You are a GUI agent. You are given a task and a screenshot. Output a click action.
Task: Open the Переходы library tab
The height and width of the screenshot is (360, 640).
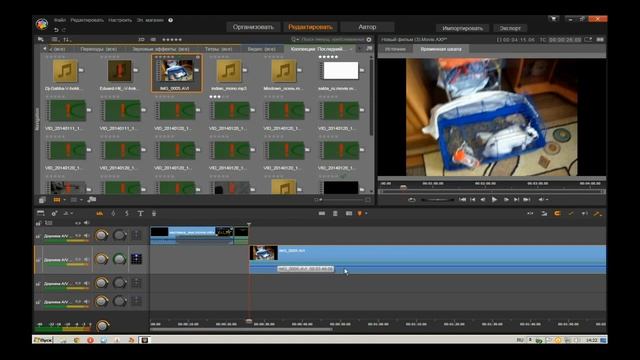[98, 49]
